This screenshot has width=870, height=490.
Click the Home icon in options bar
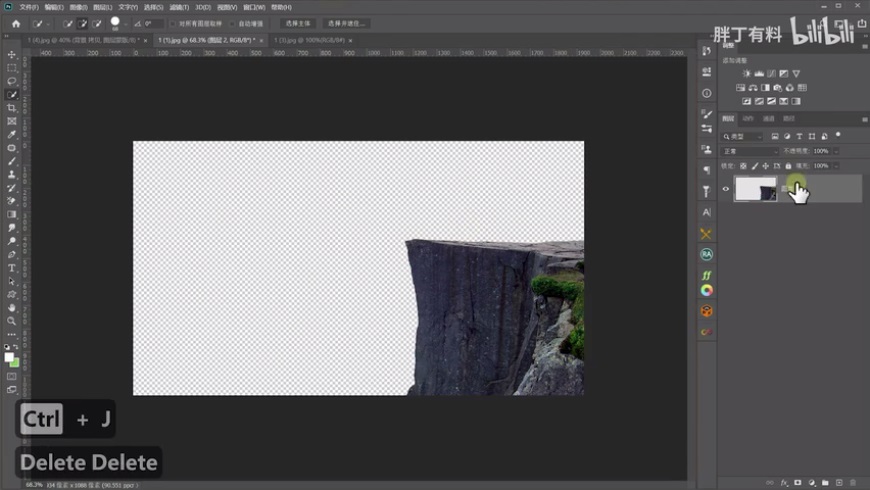pyautogui.click(x=15, y=23)
